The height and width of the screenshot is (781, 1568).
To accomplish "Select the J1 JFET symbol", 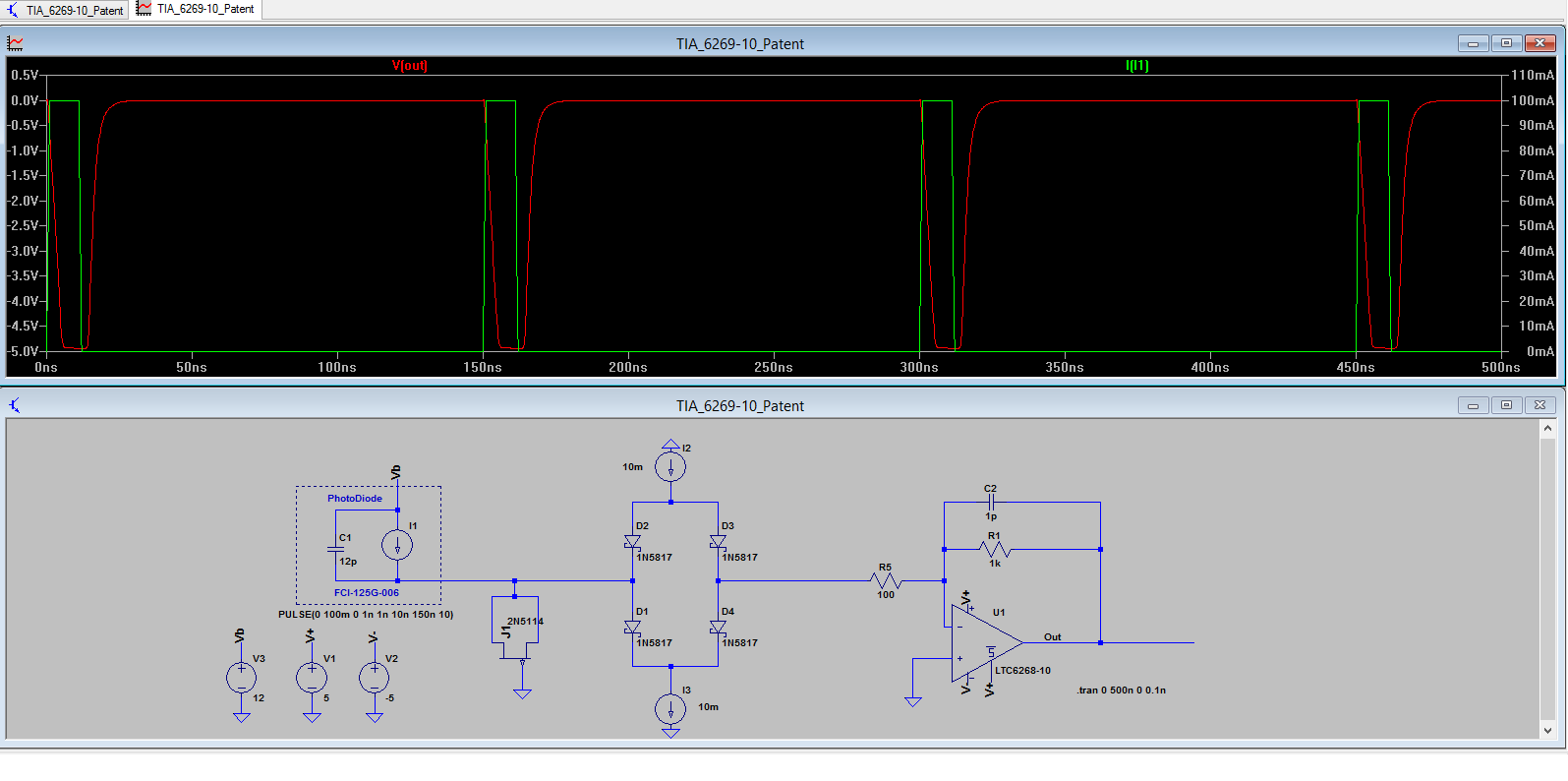I will pos(515,628).
